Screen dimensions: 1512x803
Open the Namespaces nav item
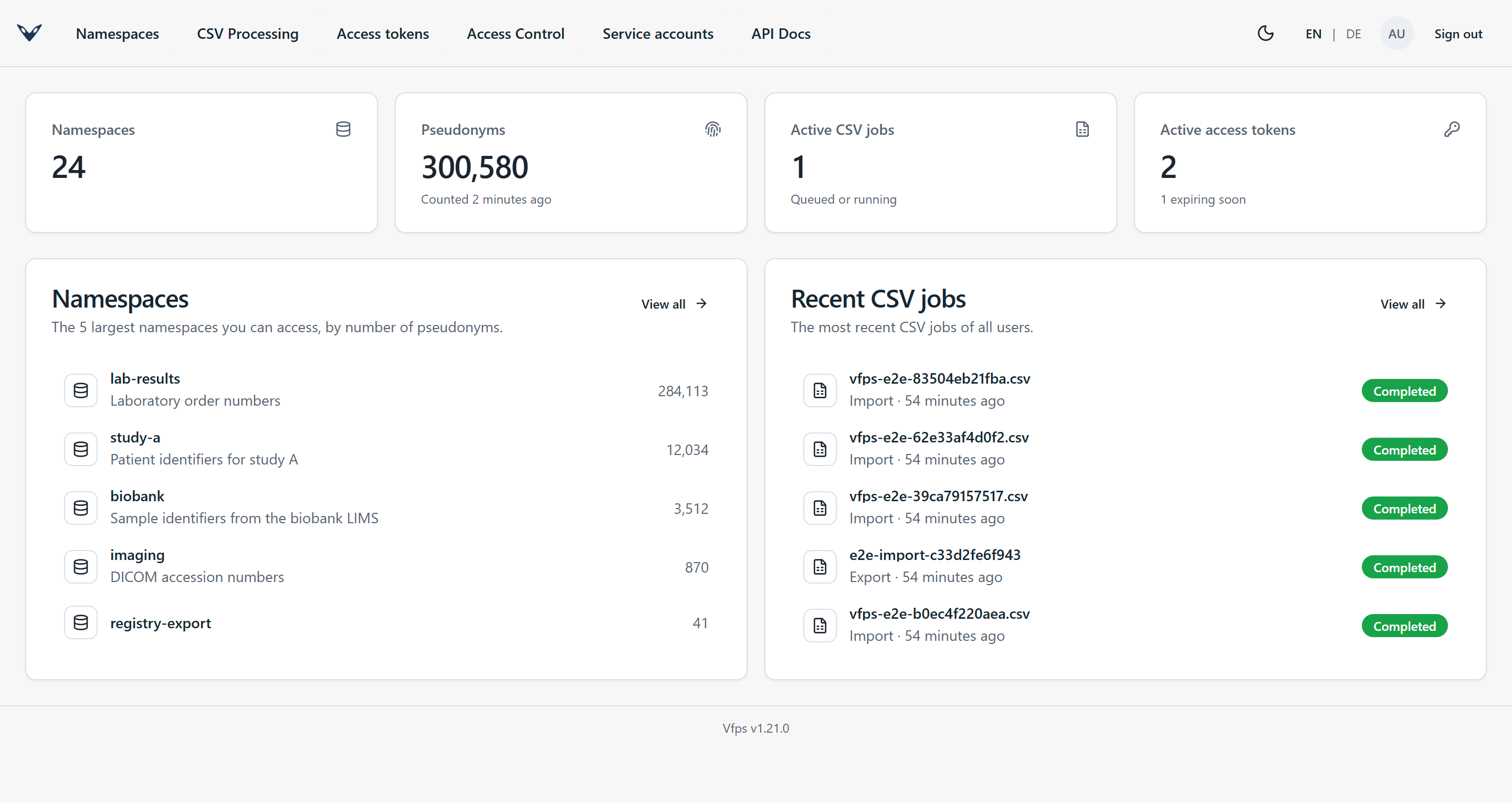pos(118,34)
